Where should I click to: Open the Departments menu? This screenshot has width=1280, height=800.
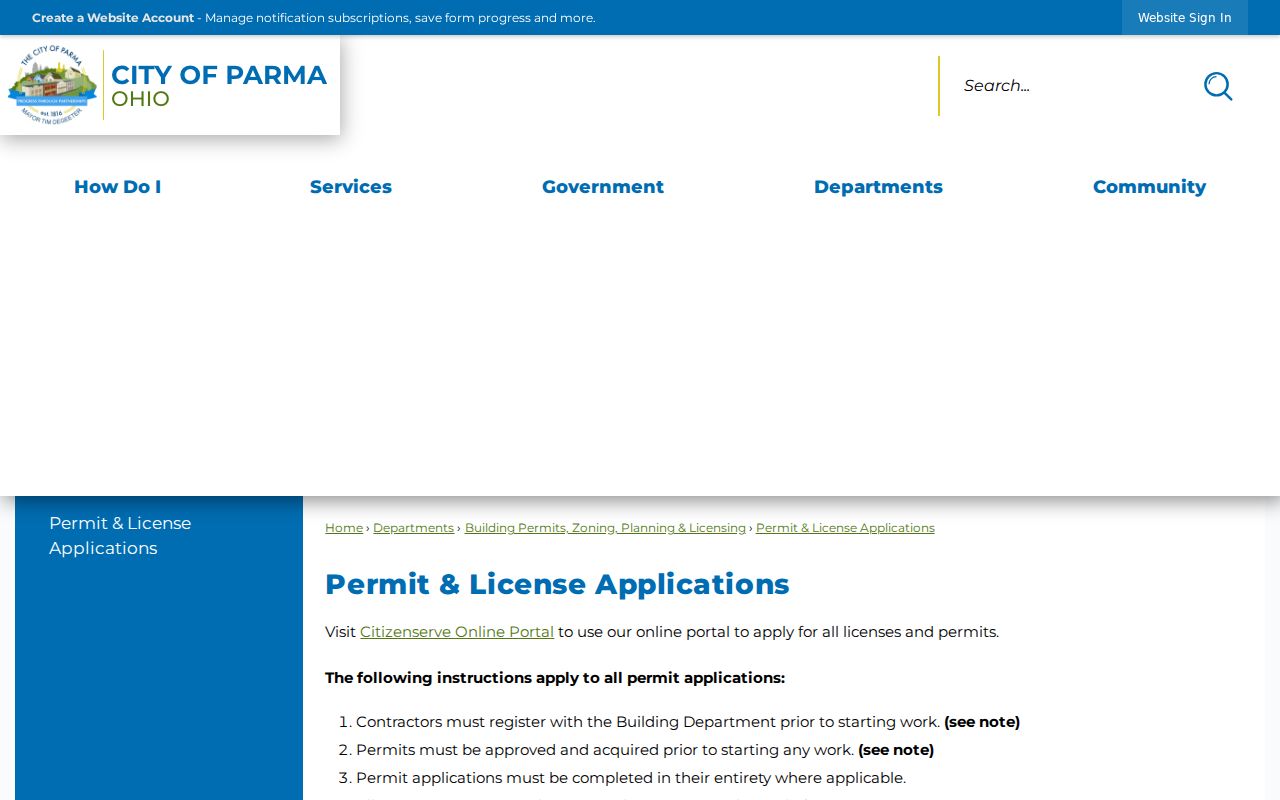[x=878, y=186]
